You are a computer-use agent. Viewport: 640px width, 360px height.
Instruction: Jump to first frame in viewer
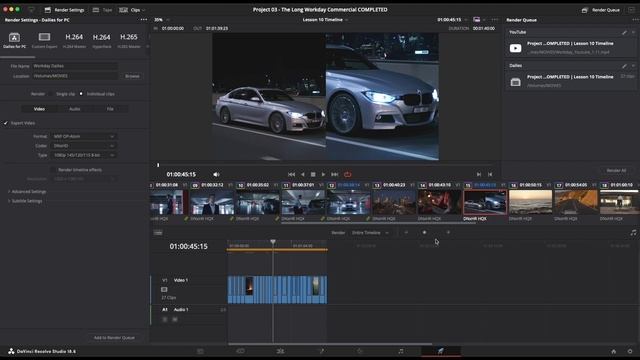pos(291,174)
